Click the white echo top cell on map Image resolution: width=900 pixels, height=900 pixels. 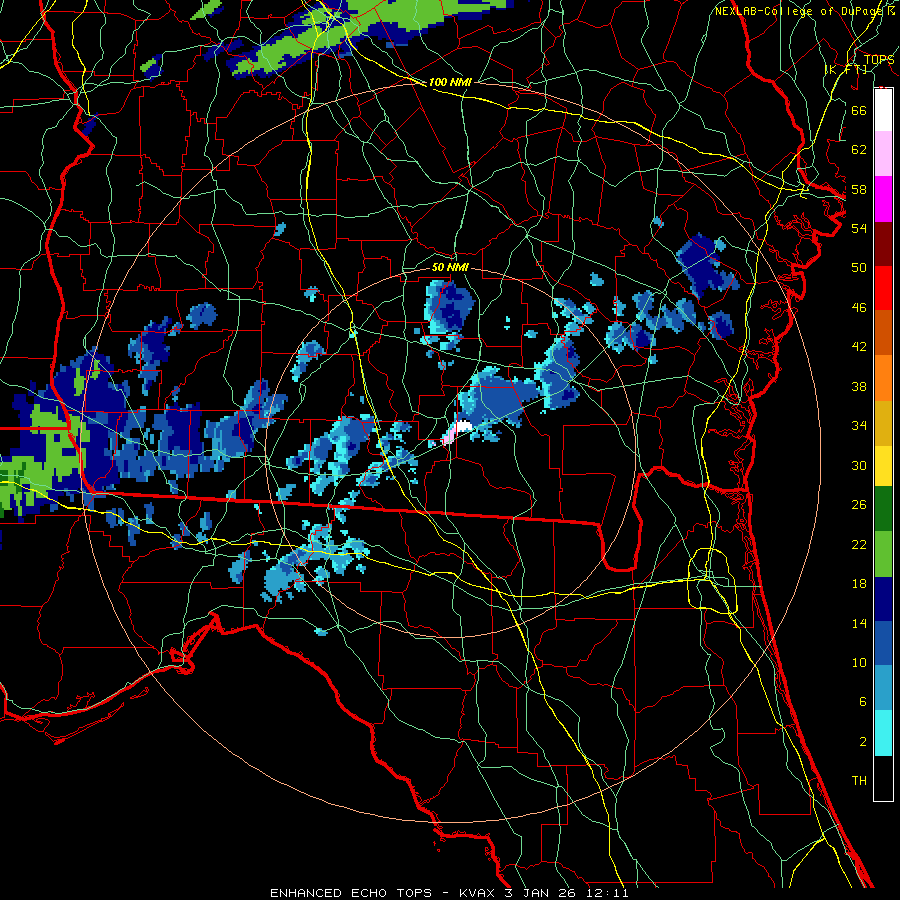click(x=463, y=426)
